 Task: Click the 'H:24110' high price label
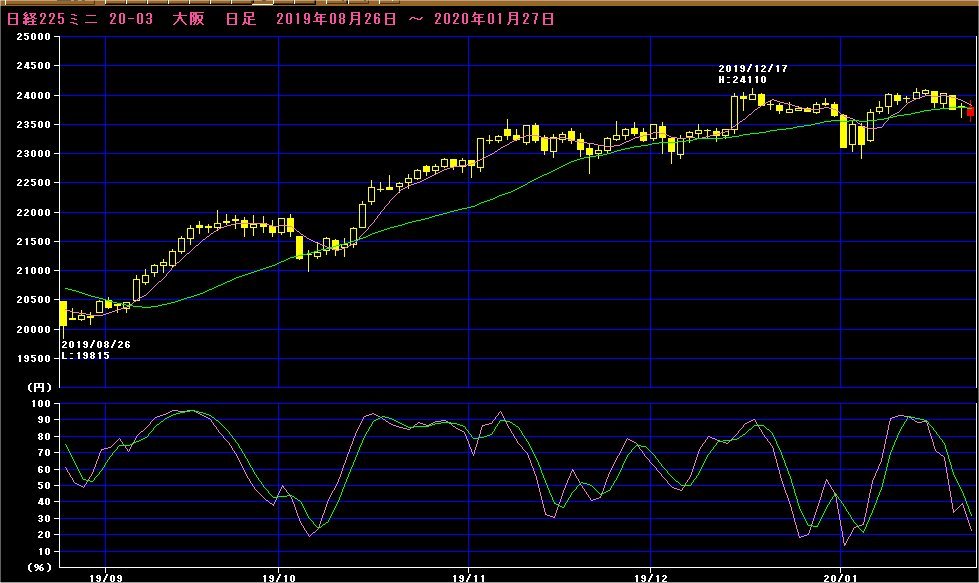742,80
